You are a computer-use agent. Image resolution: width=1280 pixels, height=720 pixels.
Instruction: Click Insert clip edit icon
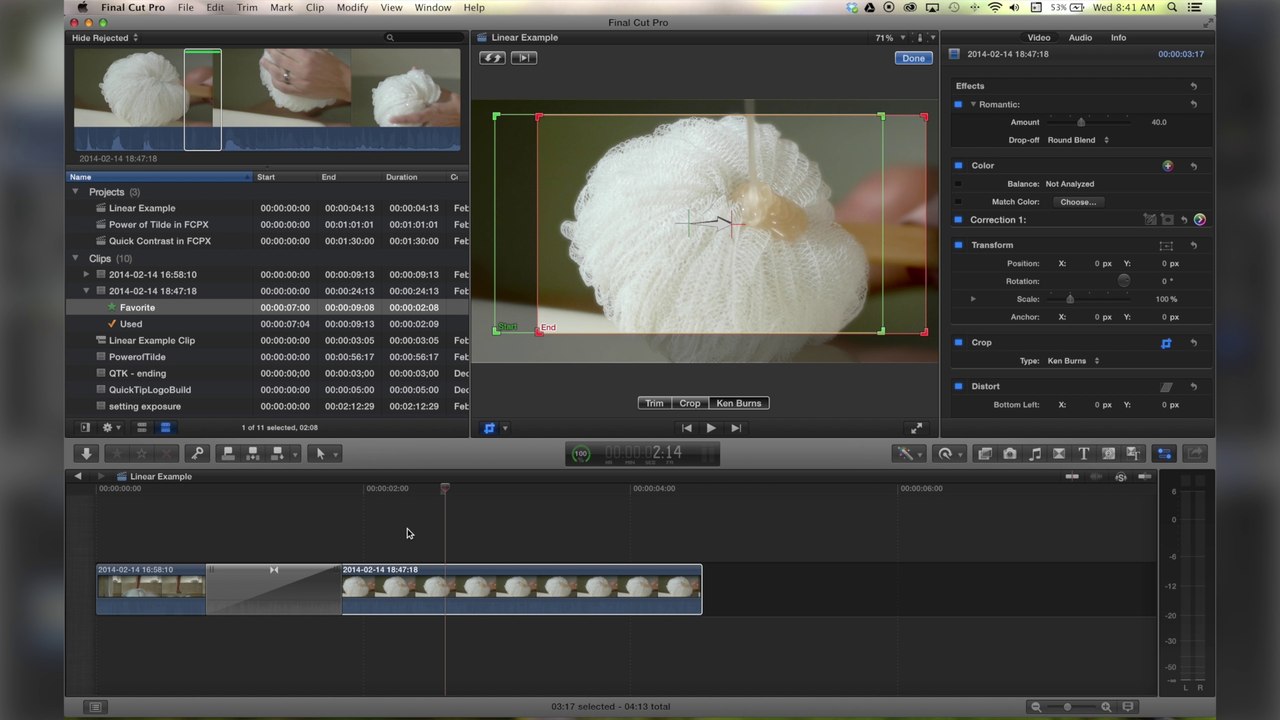coord(253,454)
